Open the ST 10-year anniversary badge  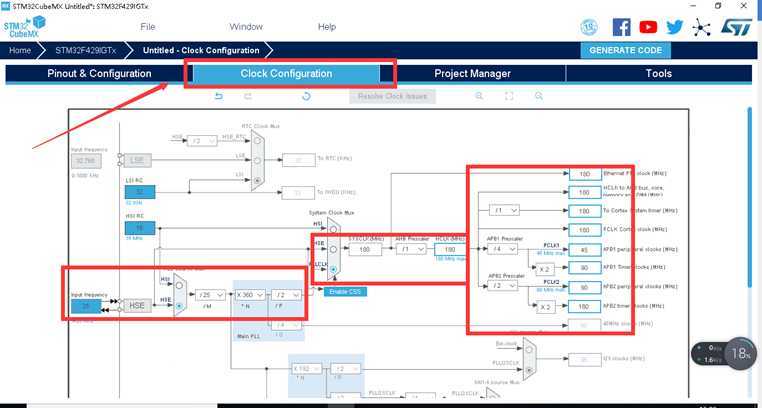(589, 27)
